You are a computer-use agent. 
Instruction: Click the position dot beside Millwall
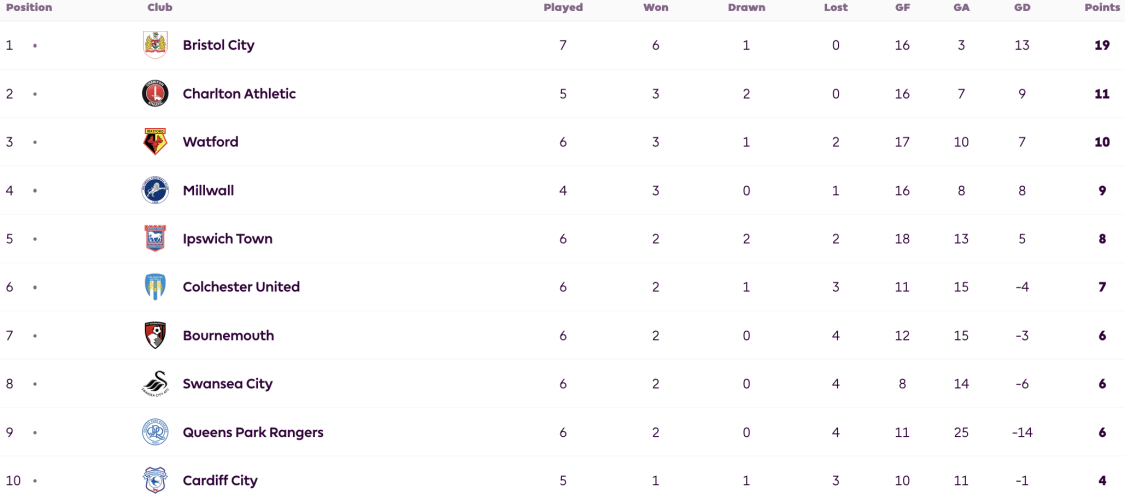point(34,191)
